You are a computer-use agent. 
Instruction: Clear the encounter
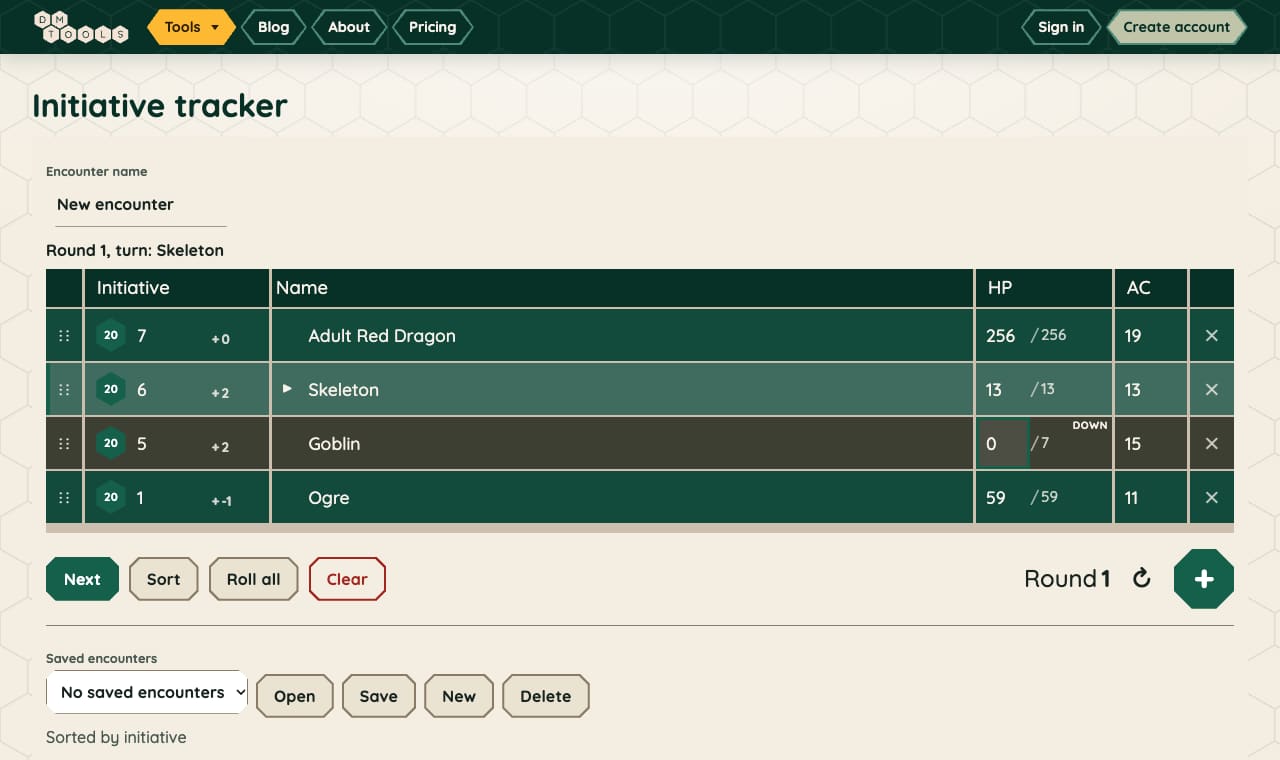coord(347,579)
